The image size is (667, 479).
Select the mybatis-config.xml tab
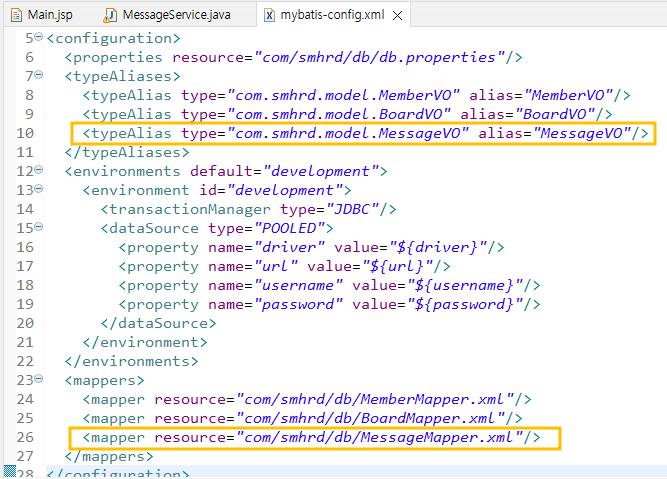click(332, 15)
